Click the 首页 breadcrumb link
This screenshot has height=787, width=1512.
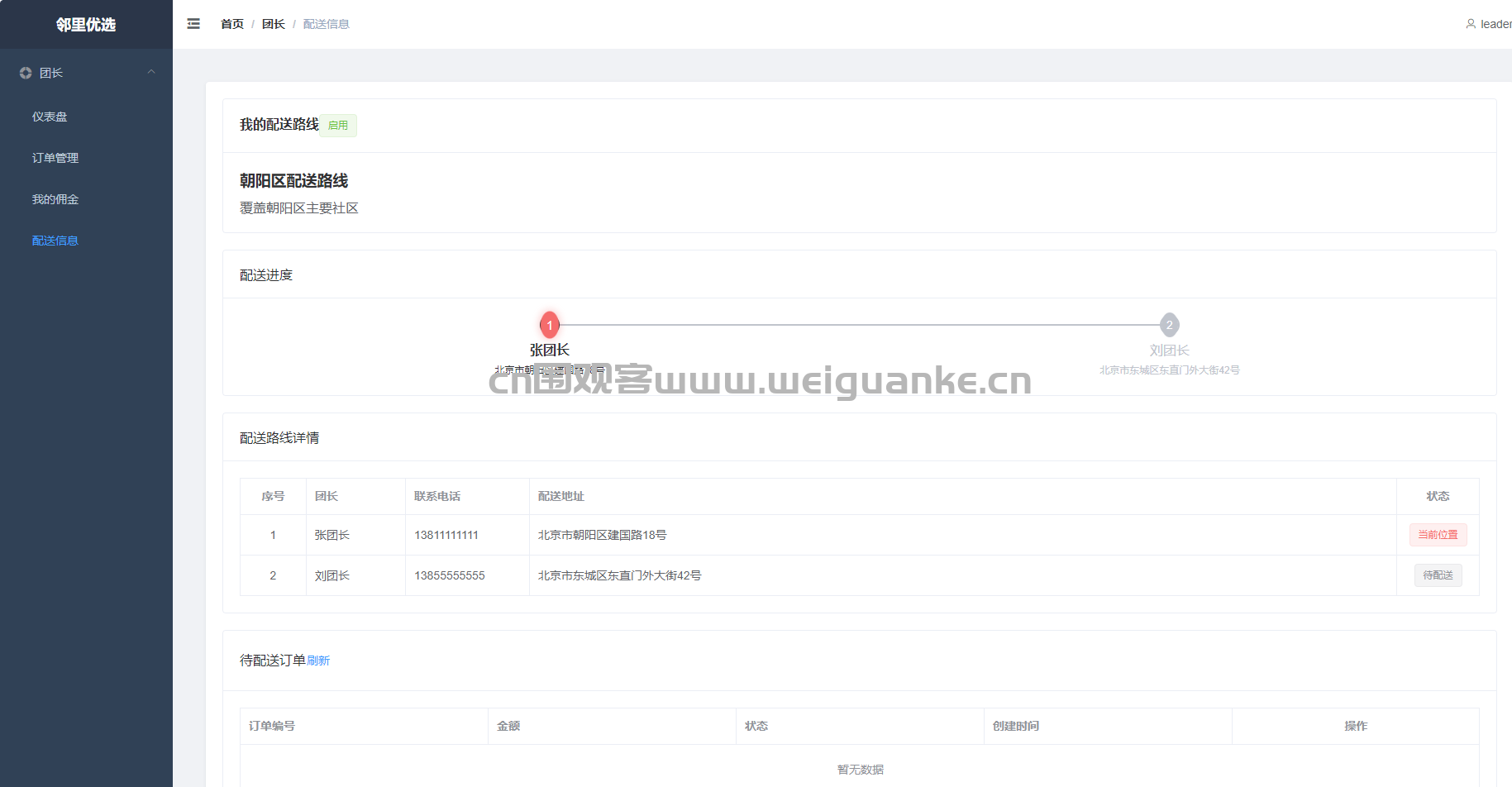coord(232,24)
